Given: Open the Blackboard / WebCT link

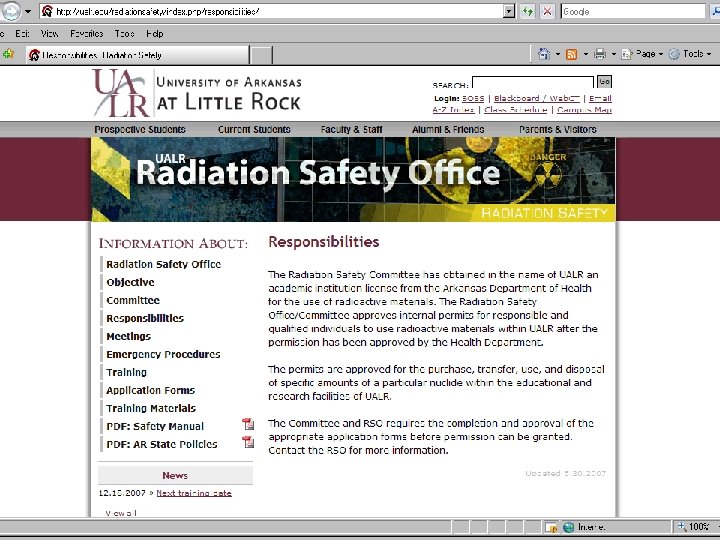Looking at the screenshot, I should 537,98.
